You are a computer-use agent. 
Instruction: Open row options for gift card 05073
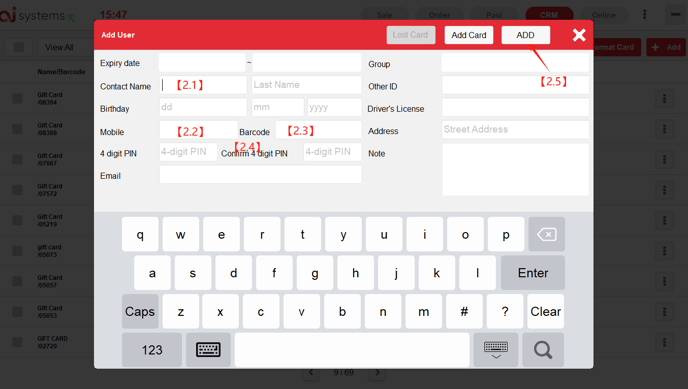[664, 251]
